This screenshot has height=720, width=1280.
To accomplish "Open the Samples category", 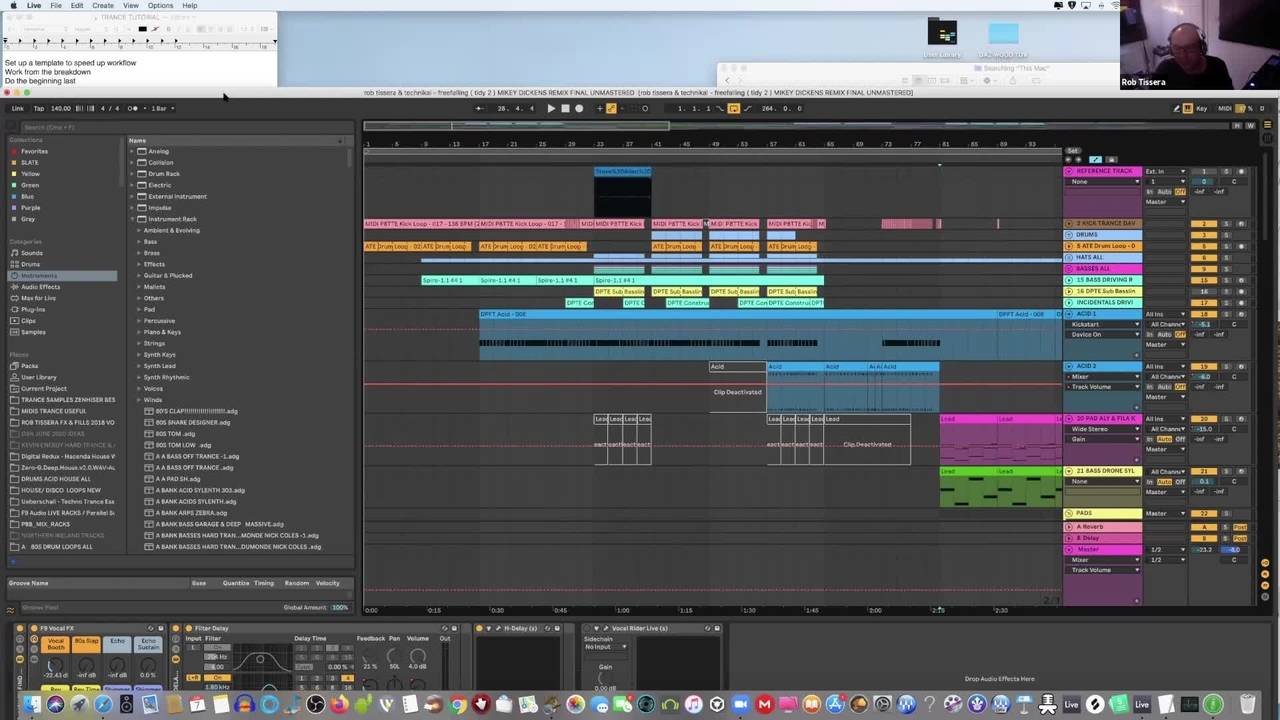I will point(33,332).
